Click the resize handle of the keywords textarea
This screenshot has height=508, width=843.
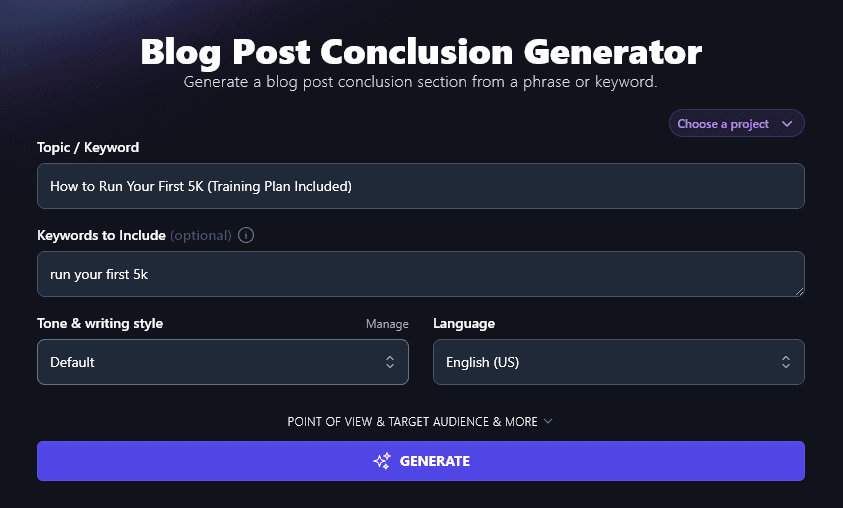[x=799, y=291]
